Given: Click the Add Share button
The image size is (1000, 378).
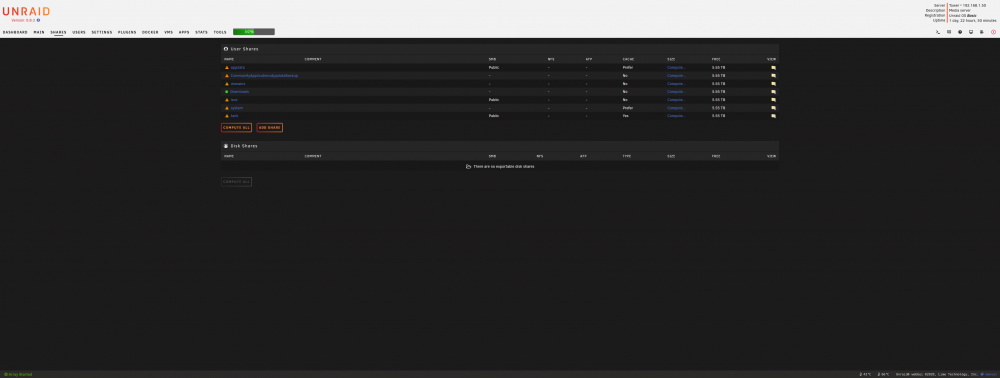Looking at the screenshot, I should (270, 127).
